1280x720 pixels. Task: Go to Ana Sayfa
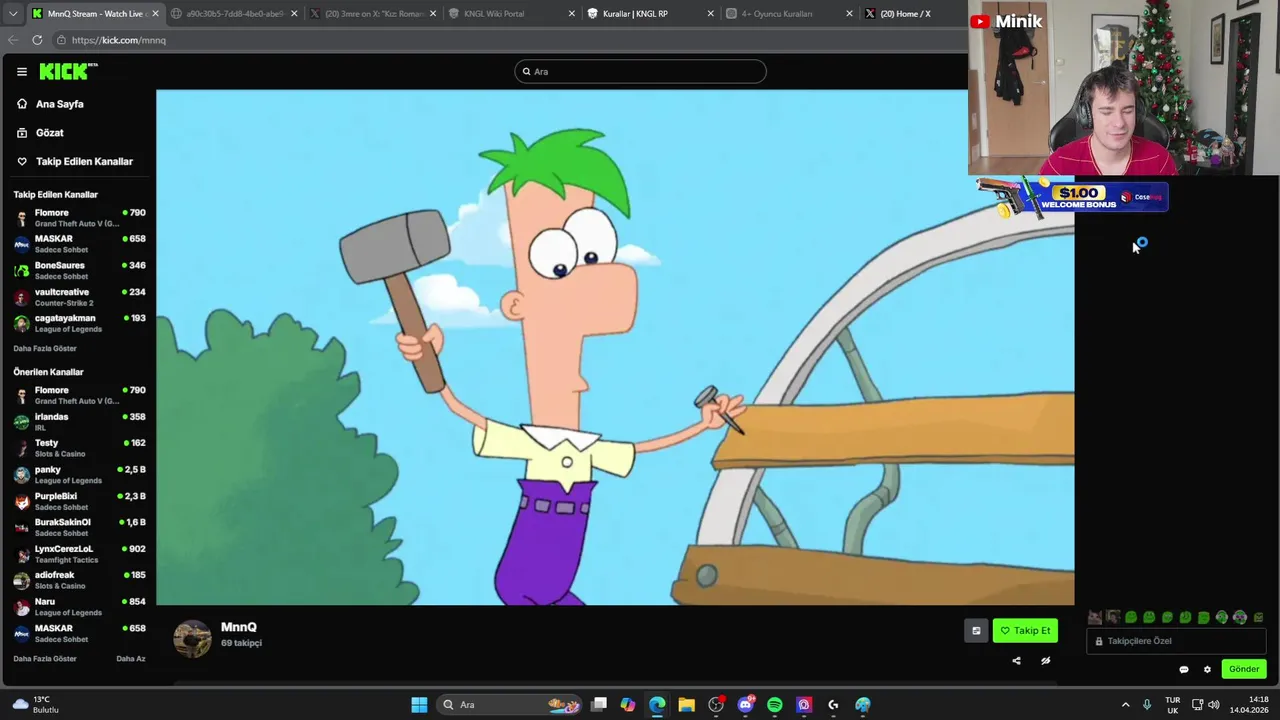pyautogui.click(x=60, y=104)
